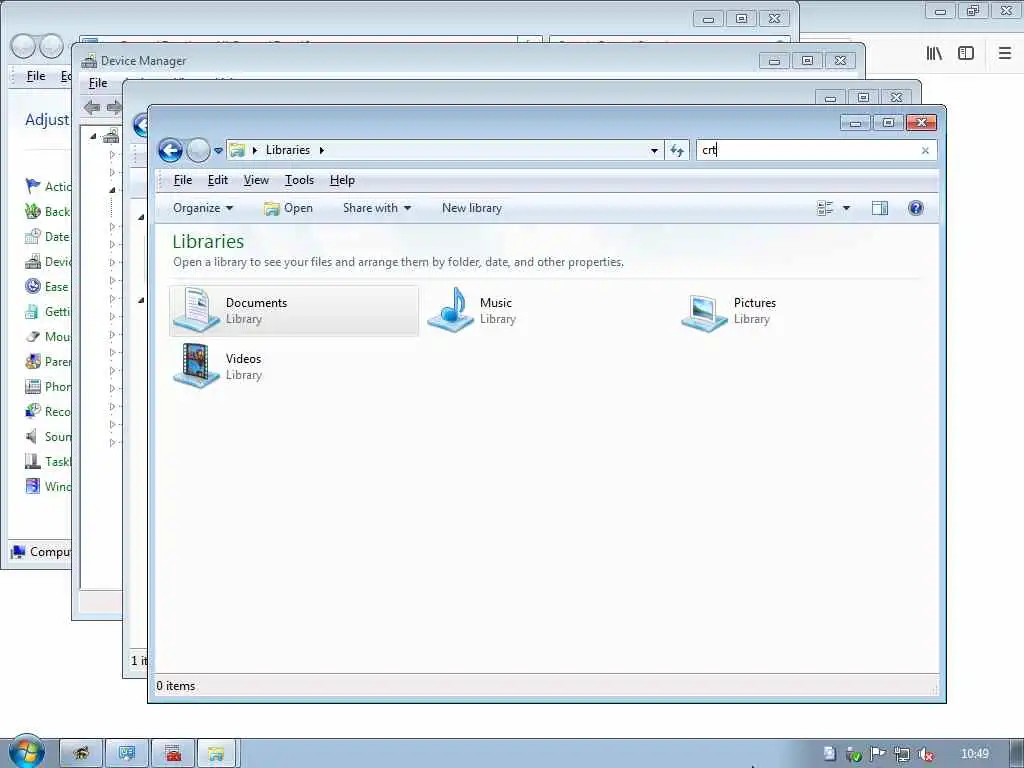Click the Back arrow in Libraries window

tap(170, 150)
